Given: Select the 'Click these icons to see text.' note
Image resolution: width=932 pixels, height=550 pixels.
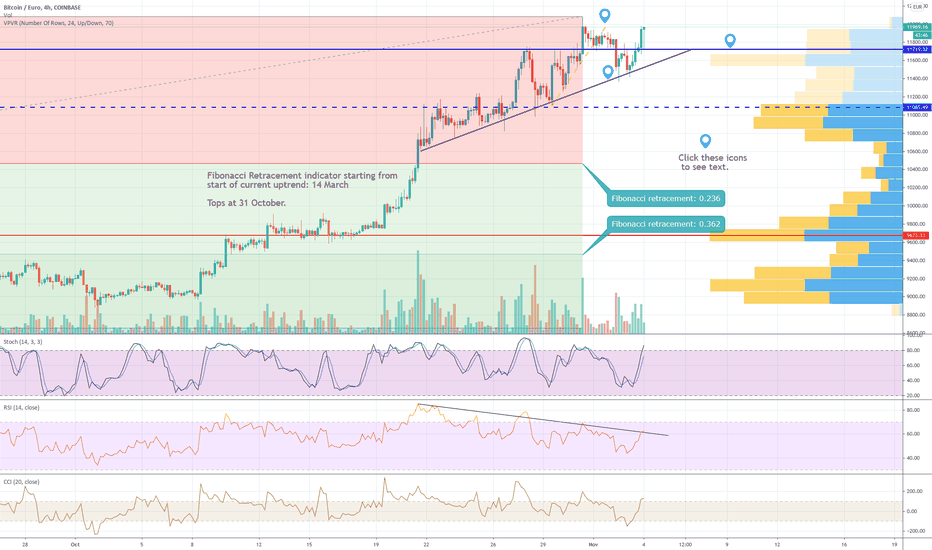Looking at the screenshot, I should (712, 162).
